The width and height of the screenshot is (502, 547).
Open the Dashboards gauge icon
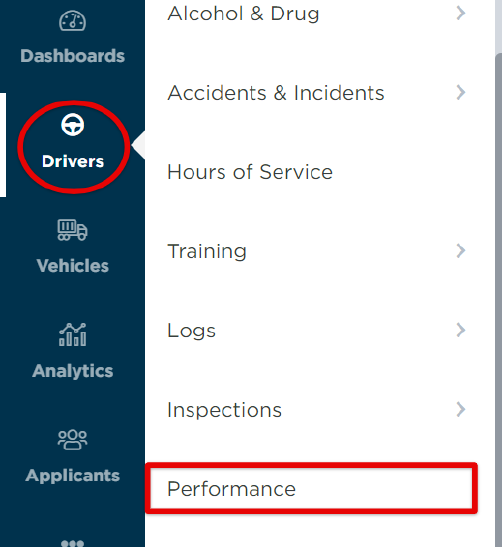(x=72, y=21)
